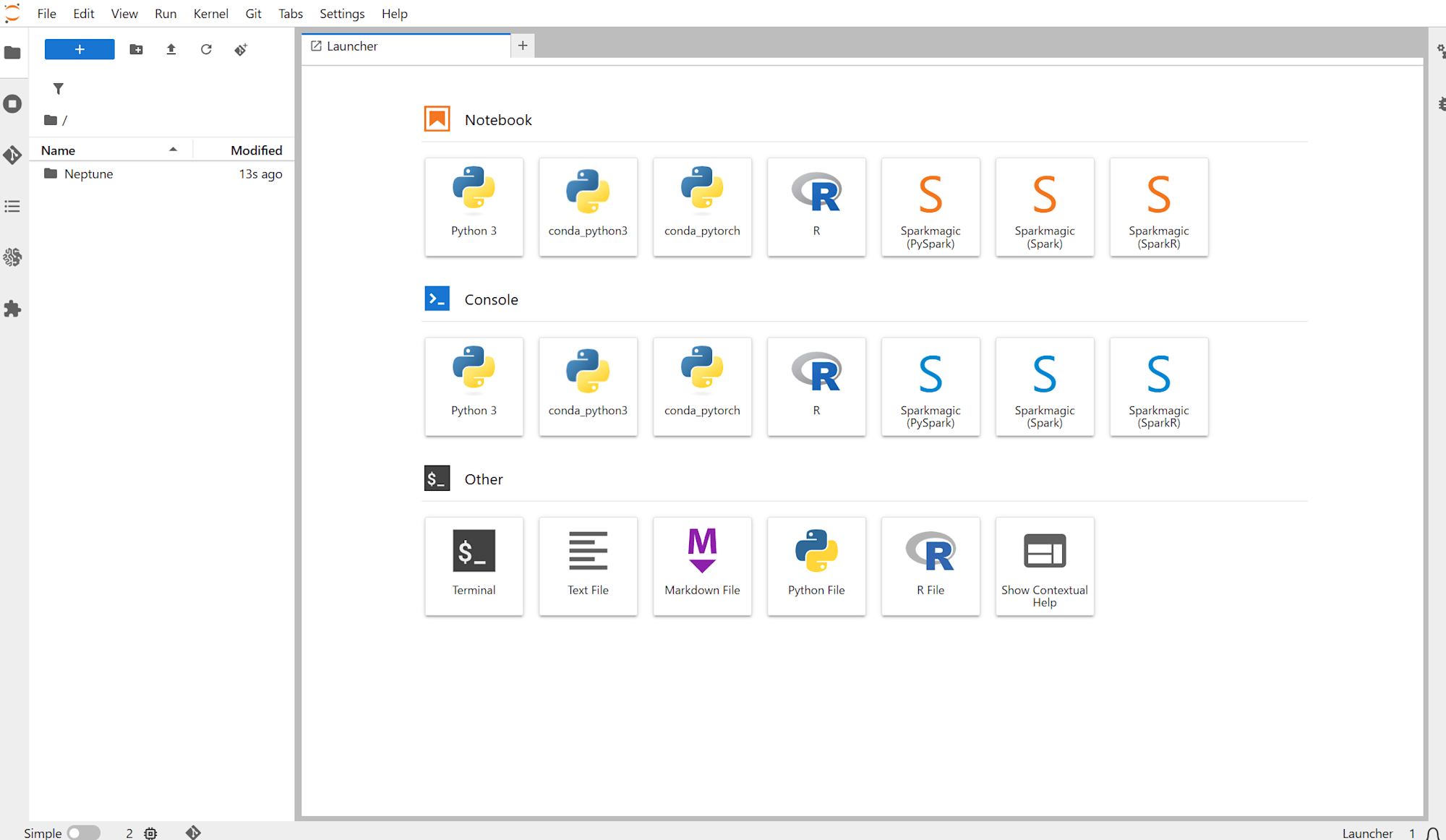Show the Table of Contents panel

(12, 206)
